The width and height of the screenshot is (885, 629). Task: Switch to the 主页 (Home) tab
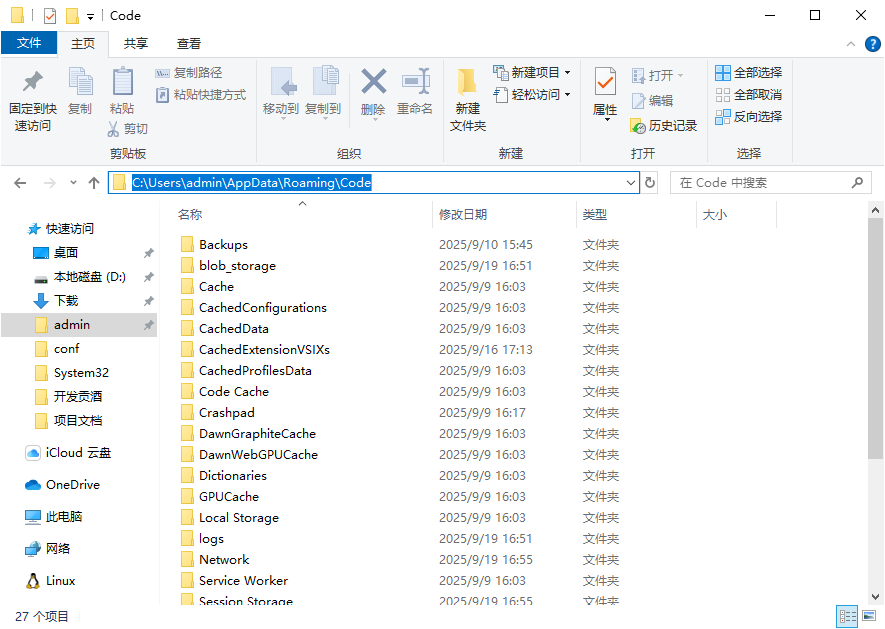click(x=83, y=43)
